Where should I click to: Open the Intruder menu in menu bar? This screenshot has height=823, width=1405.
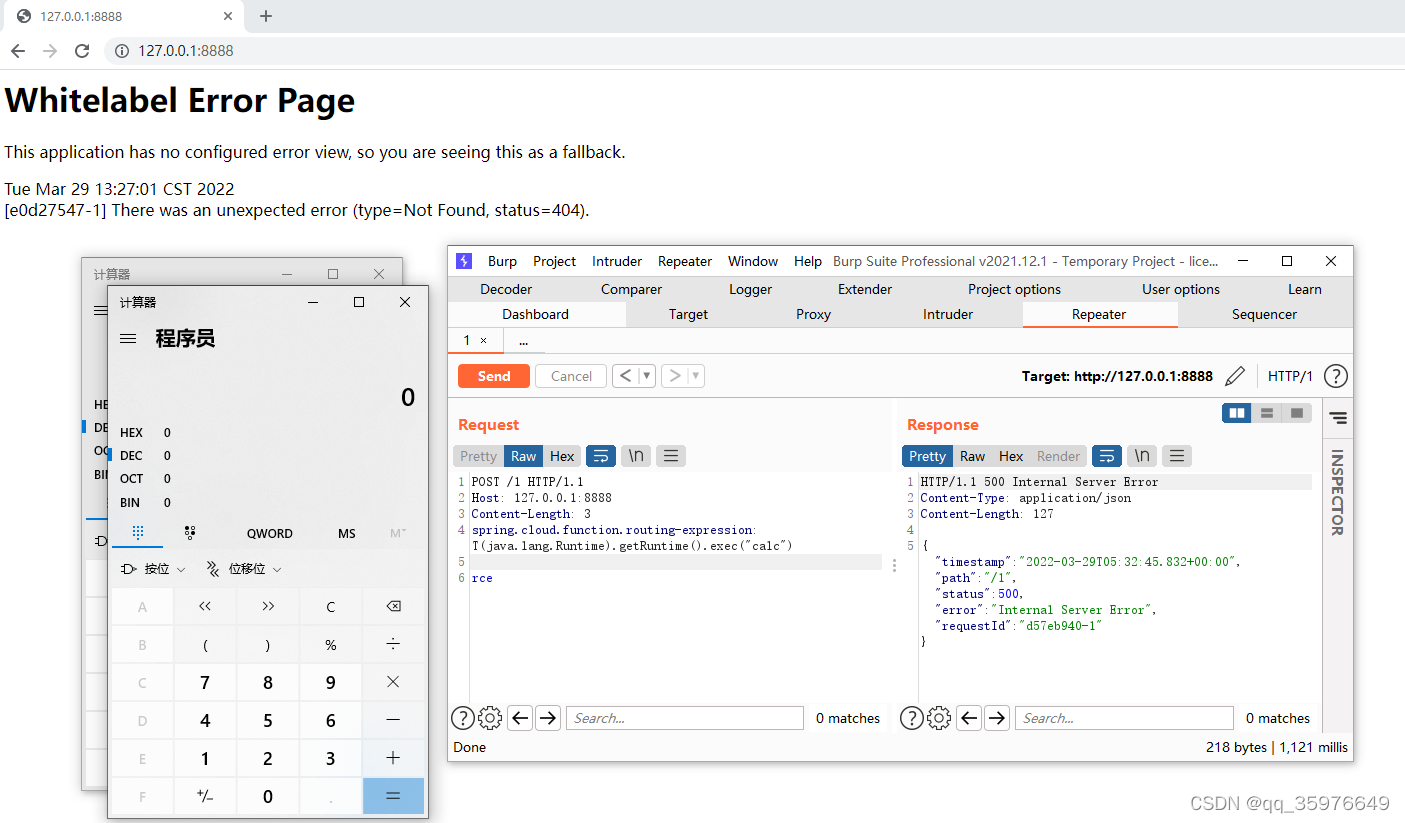(617, 261)
